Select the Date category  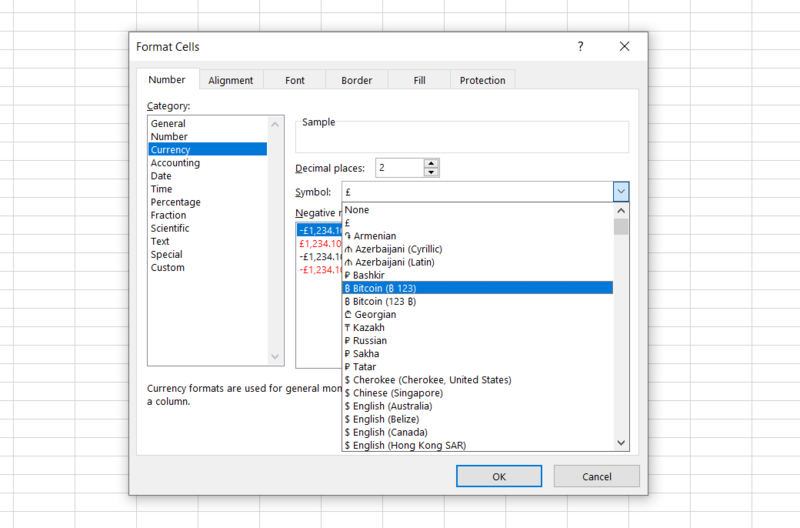pyautogui.click(x=208, y=176)
